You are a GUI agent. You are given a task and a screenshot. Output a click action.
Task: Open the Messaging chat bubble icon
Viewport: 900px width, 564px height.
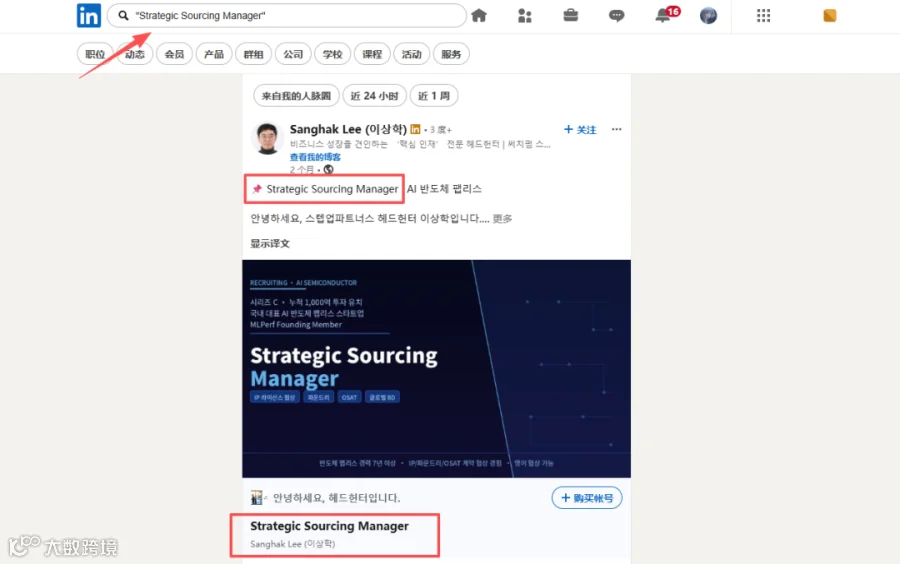point(616,15)
